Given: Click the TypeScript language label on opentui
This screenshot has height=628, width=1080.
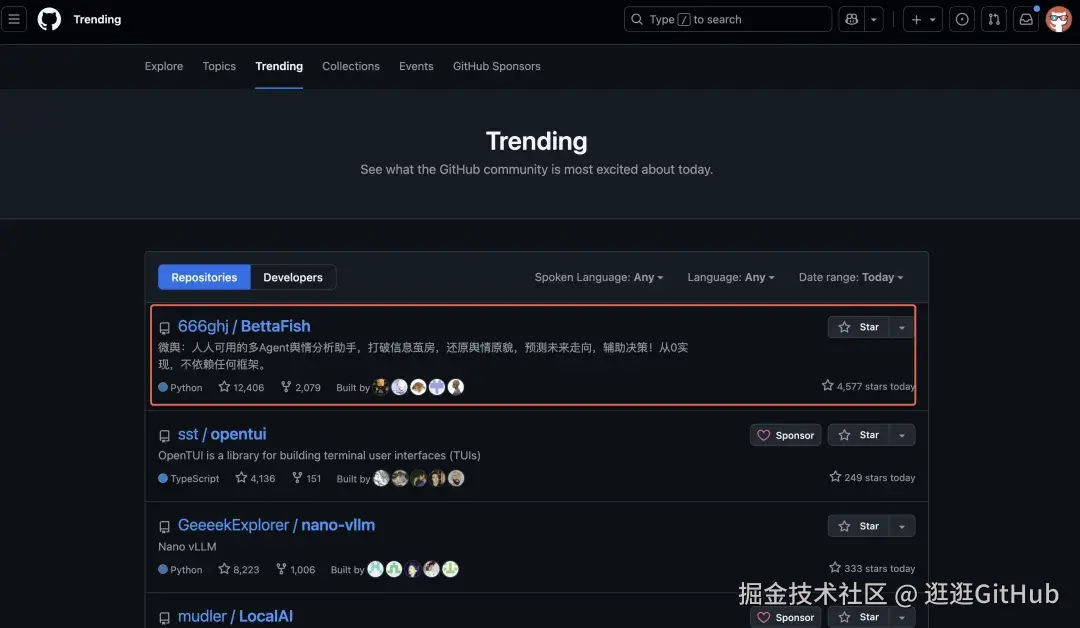Looking at the screenshot, I should tap(188, 478).
